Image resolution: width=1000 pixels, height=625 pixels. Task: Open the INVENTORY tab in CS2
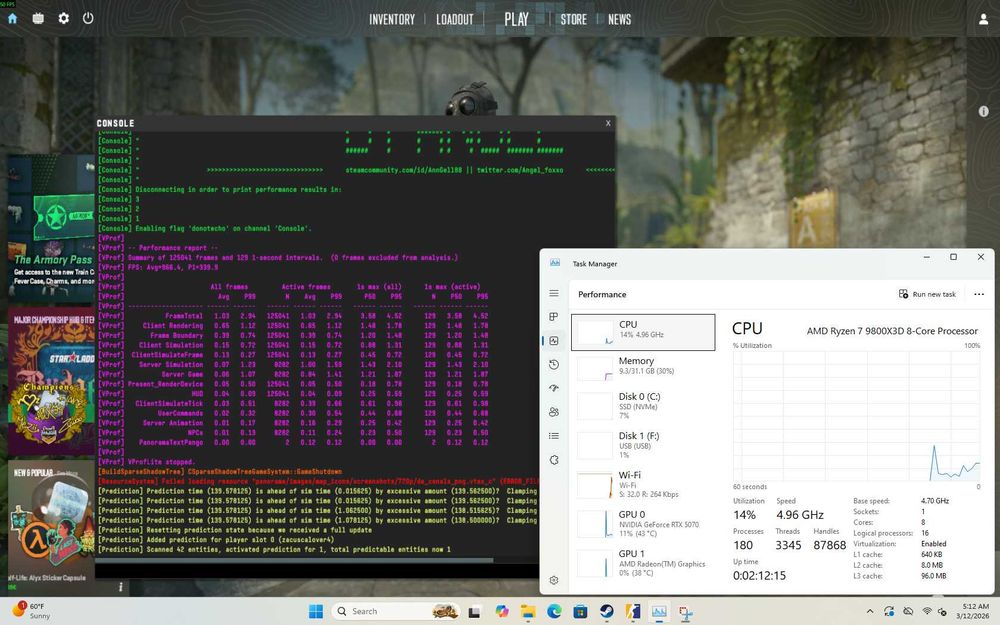click(x=392, y=19)
